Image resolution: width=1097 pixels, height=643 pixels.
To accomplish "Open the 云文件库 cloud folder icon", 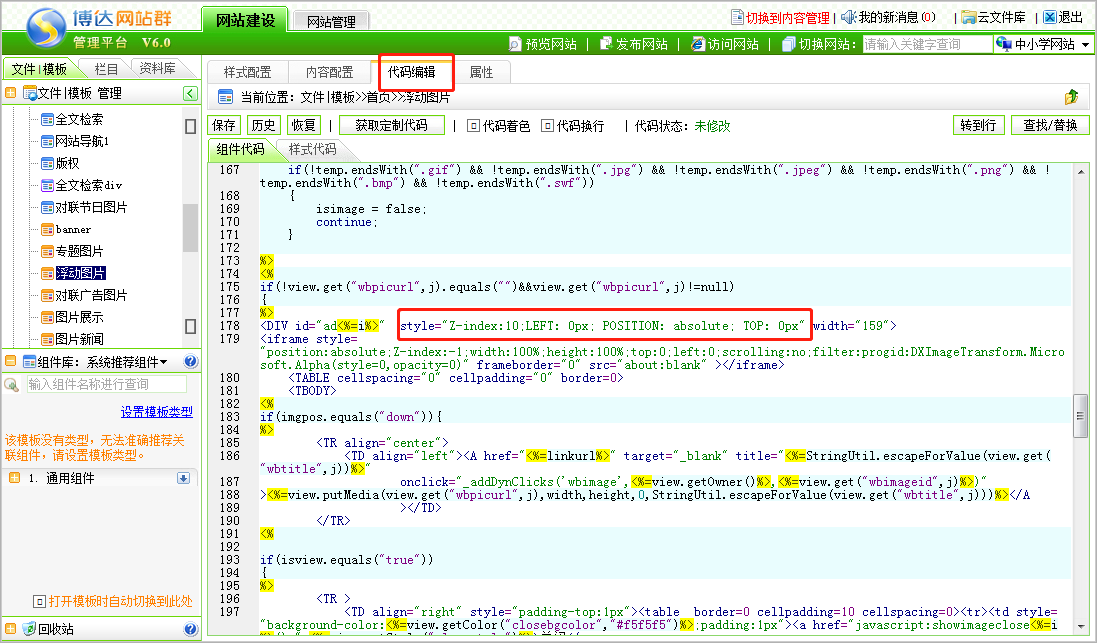I will (x=968, y=17).
